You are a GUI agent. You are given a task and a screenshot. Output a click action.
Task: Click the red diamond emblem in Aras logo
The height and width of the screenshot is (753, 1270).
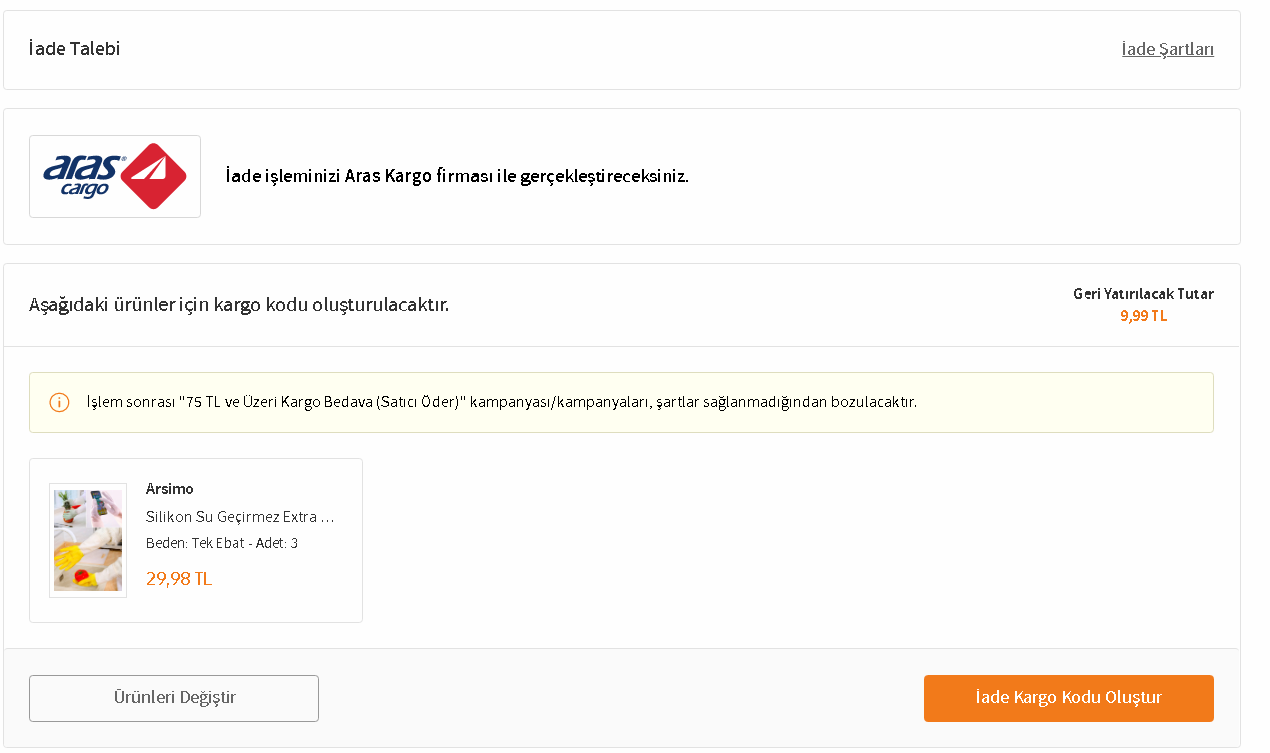point(153,176)
